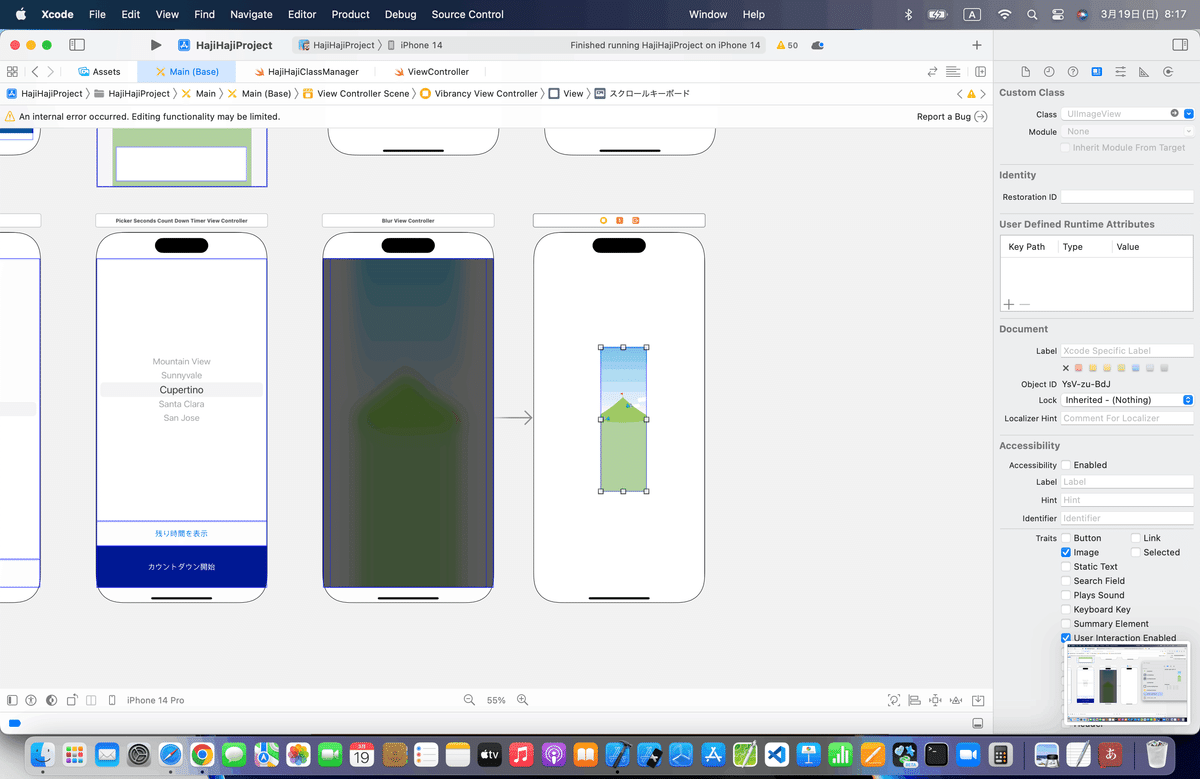The width and height of the screenshot is (1200, 779).
Task: Show the 50 warnings indicator
Action: pos(786,45)
